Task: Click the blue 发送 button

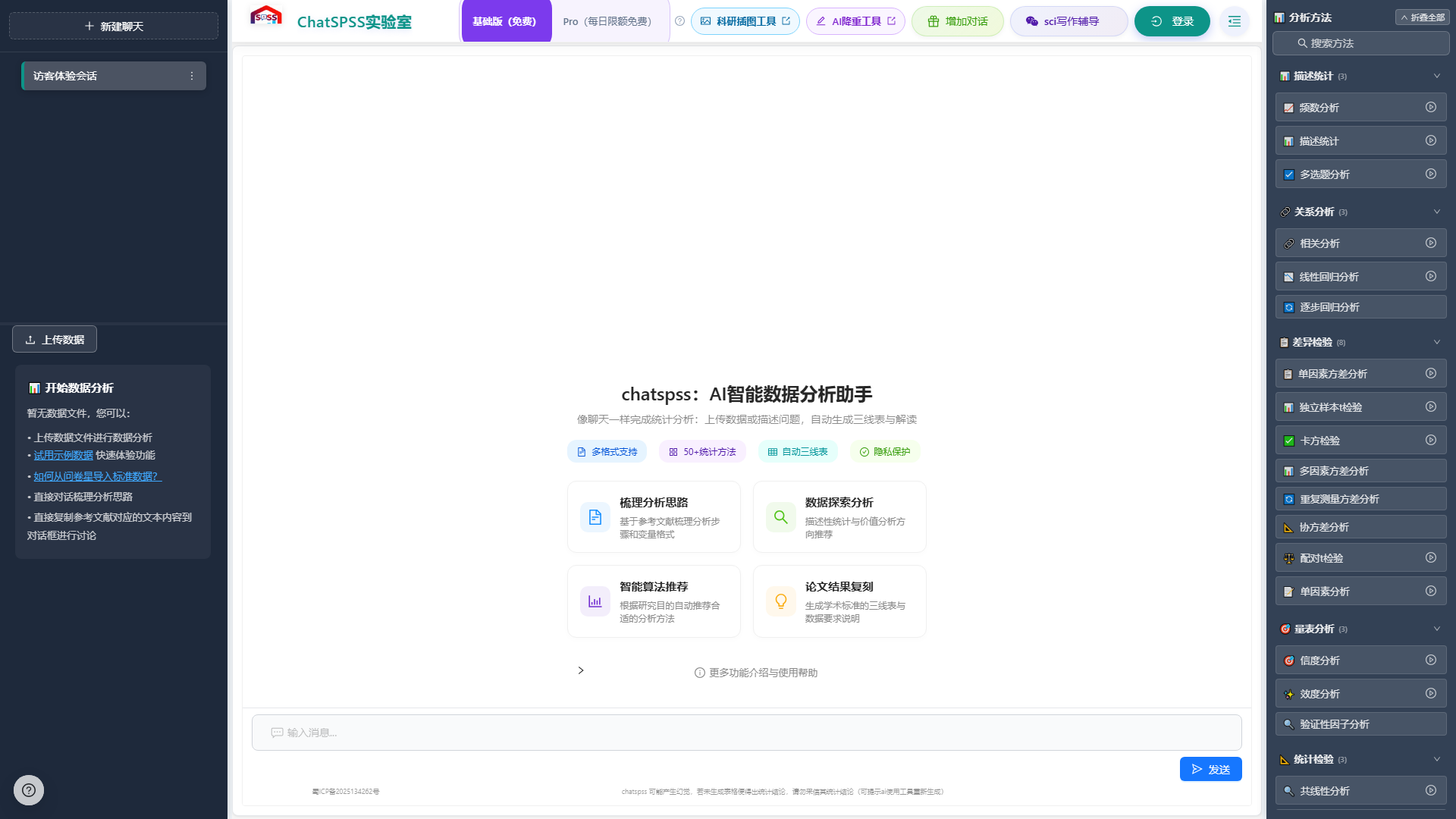Action: point(1210,769)
